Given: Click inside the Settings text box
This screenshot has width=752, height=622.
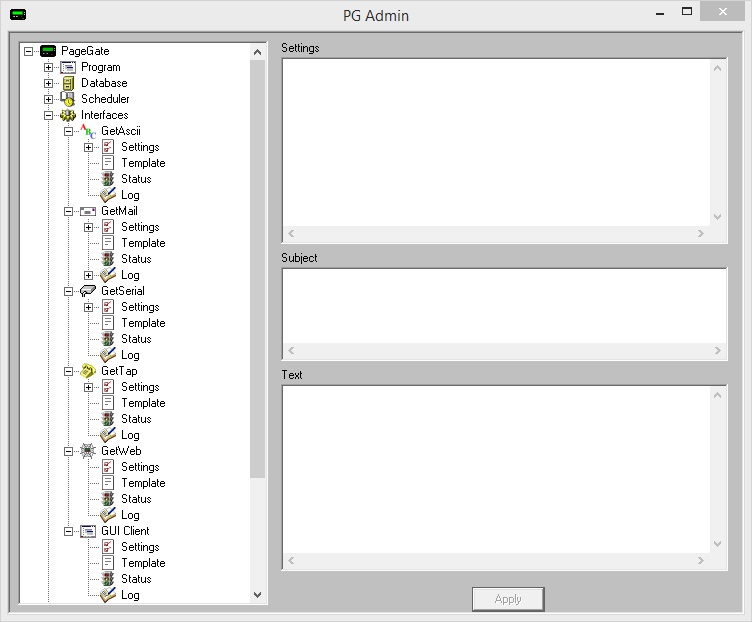Looking at the screenshot, I should tap(496, 142).
